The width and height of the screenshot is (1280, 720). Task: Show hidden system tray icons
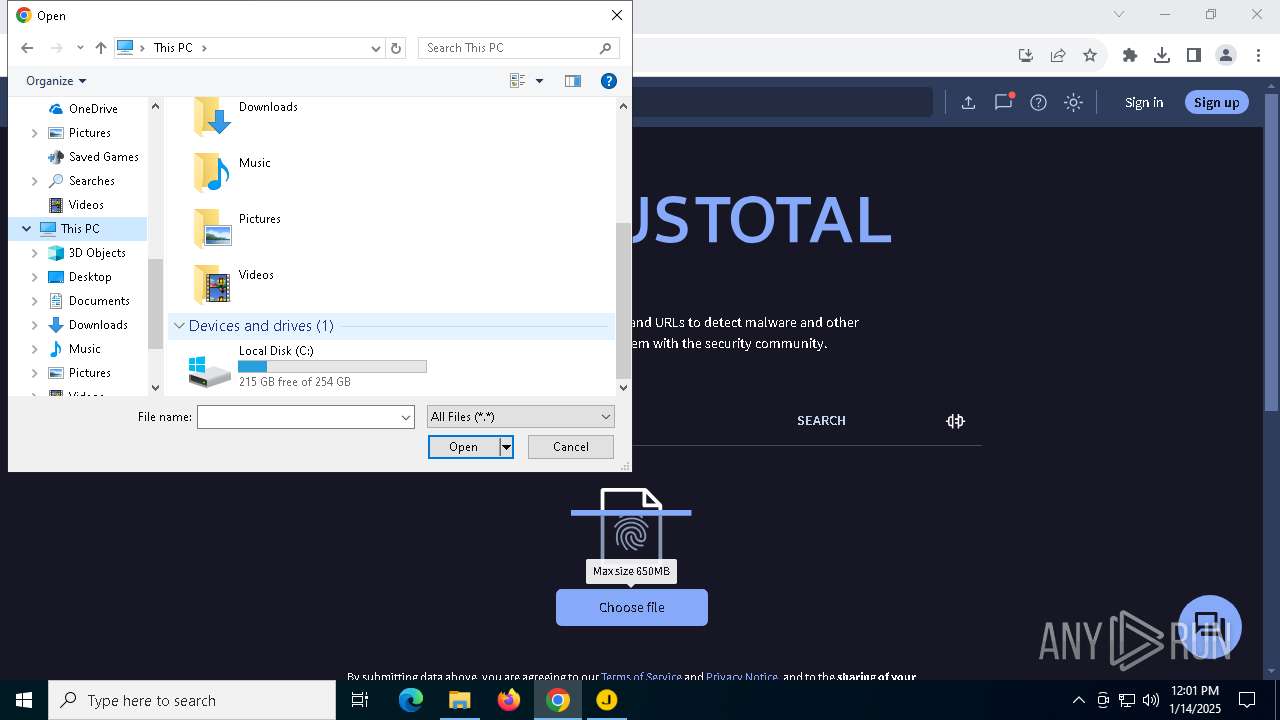point(1078,700)
